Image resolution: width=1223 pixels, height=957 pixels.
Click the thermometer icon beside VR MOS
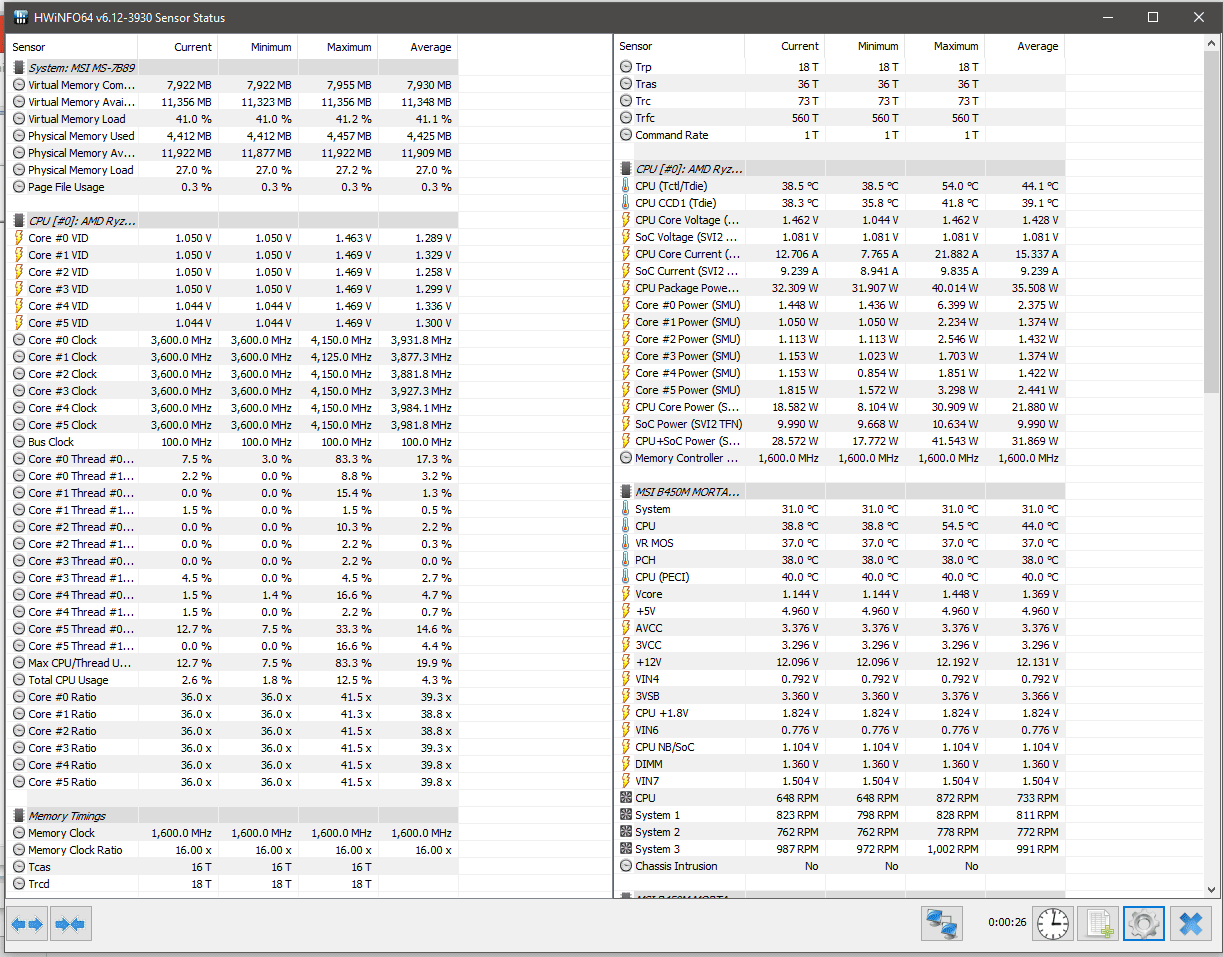(x=626, y=543)
